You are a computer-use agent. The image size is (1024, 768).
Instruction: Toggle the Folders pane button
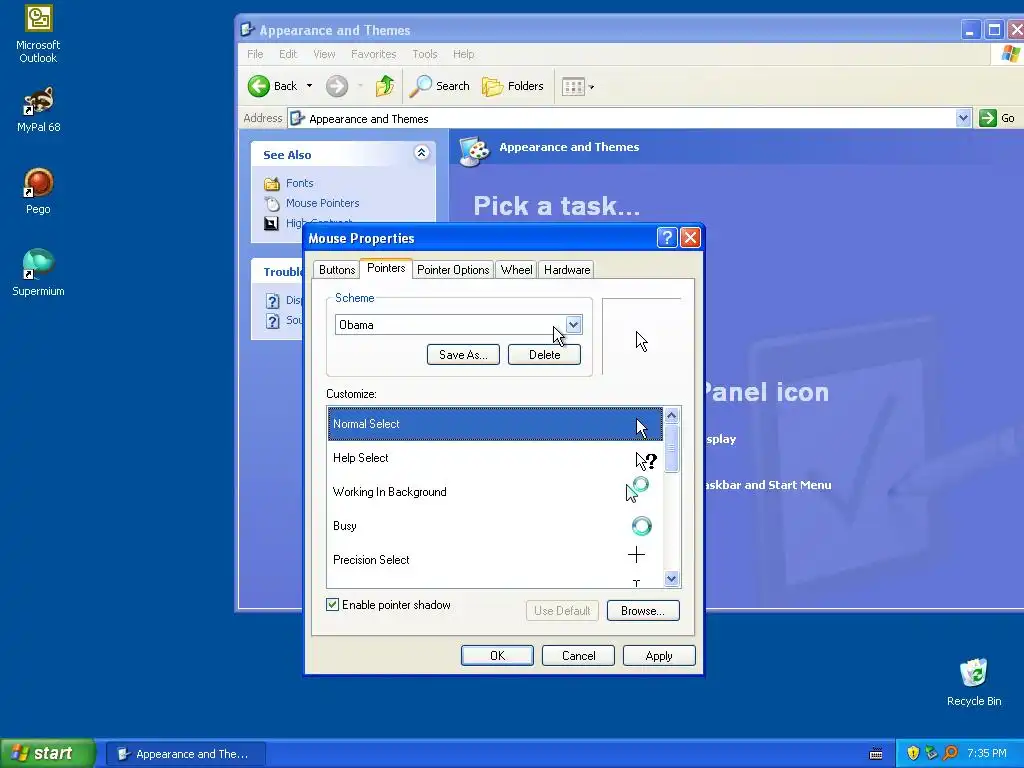coord(513,86)
